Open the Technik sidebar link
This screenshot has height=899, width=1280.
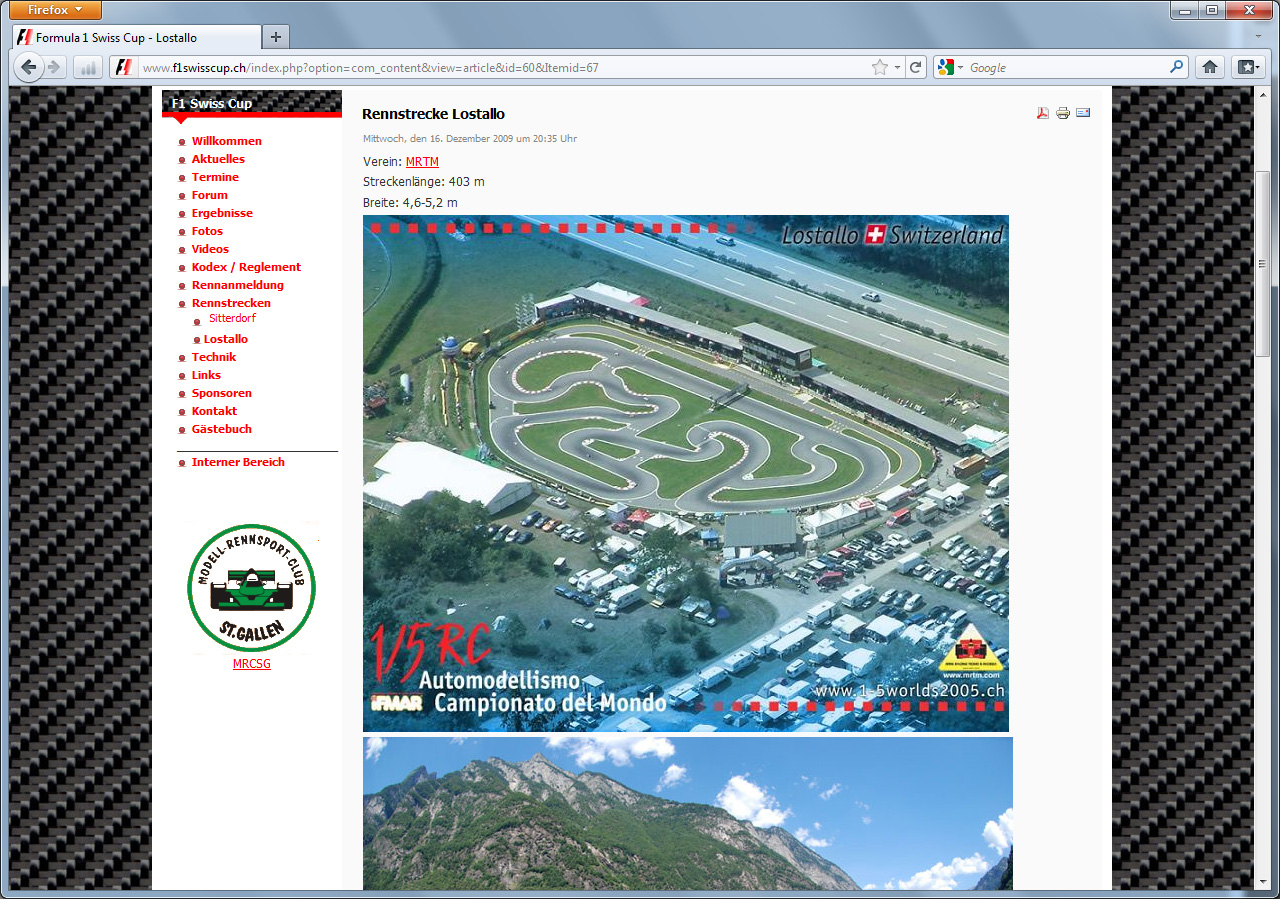[214, 357]
